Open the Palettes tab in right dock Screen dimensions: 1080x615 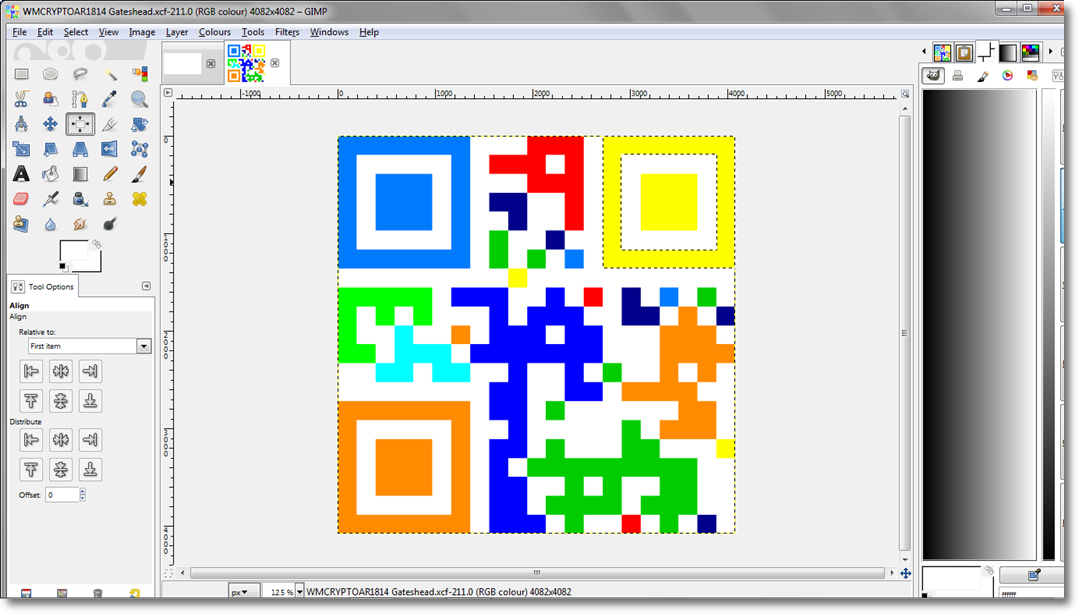(x=1030, y=52)
